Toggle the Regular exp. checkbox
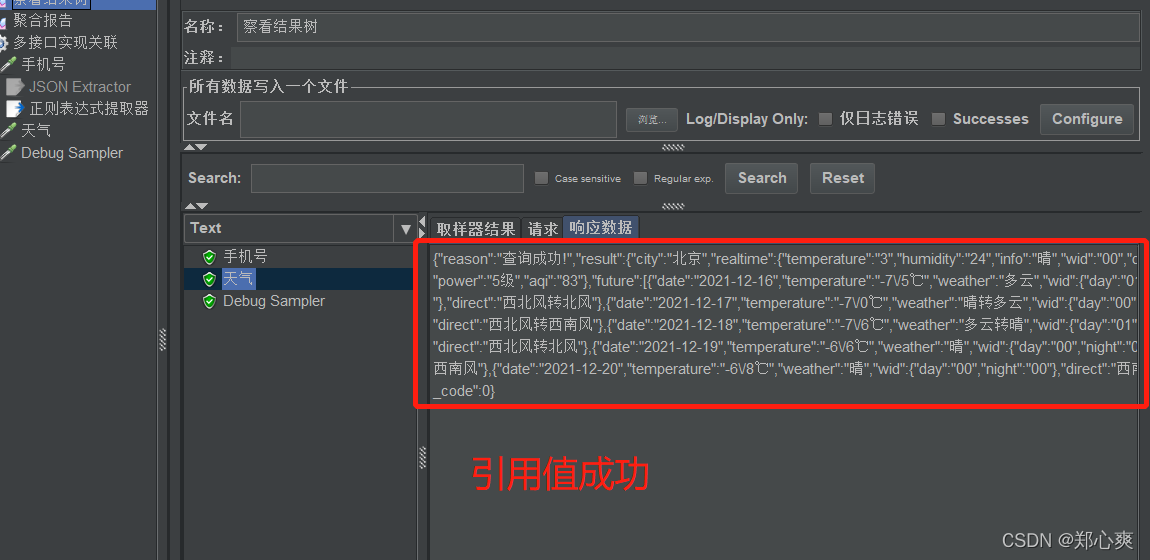This screenshot has height=560, width=1150. click(x=640, y=178)
